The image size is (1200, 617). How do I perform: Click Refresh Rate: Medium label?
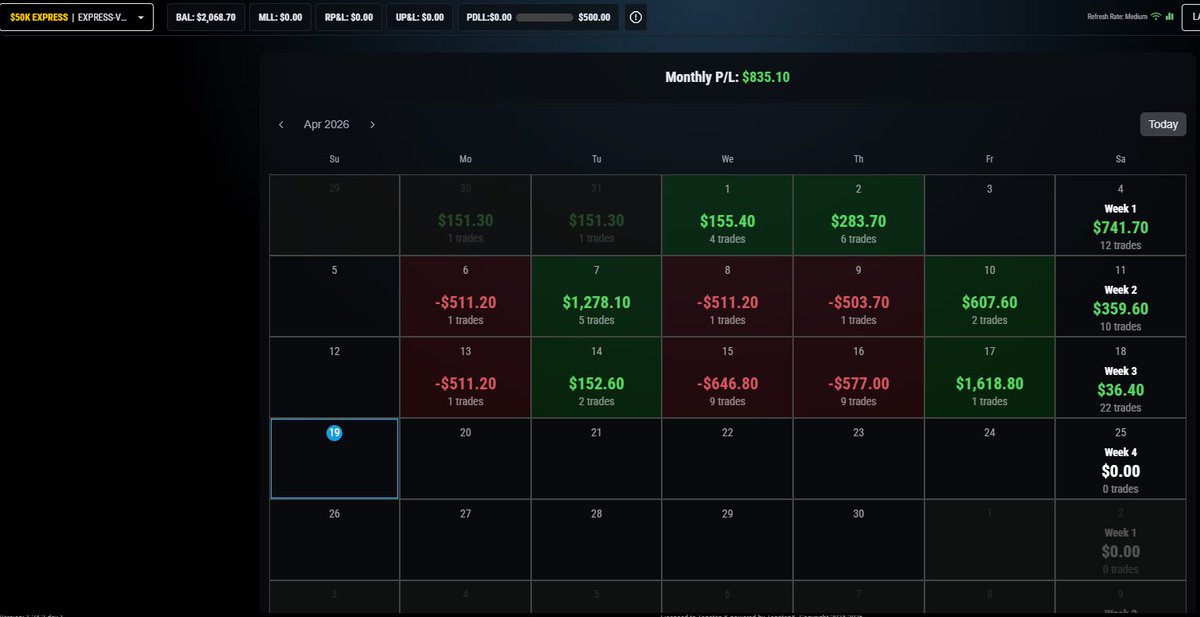[1117, 16]
